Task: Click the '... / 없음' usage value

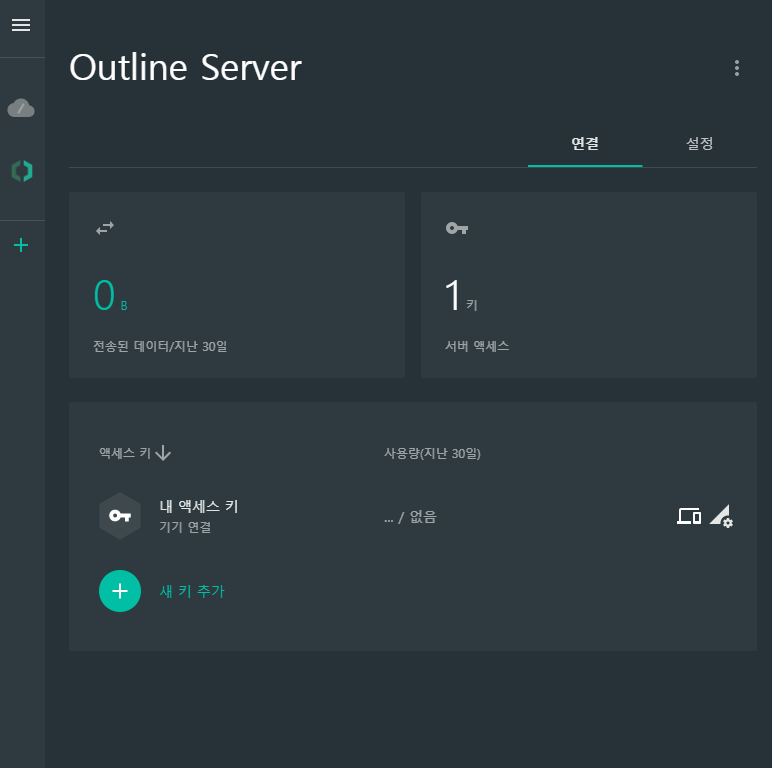Action: [x=410, y=517]
